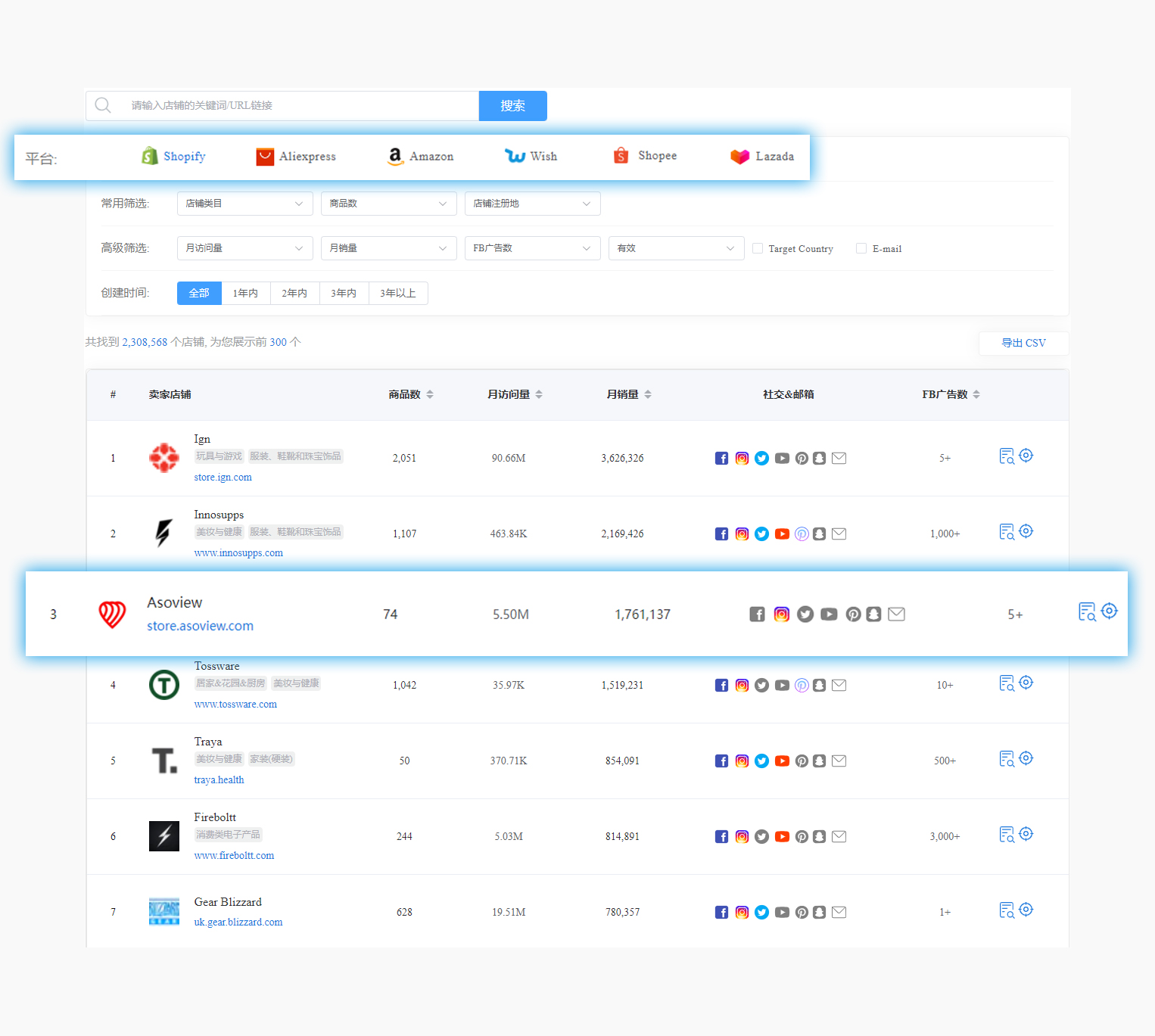Open Gear Blizzard's Twitter icon
The height and width of the screenshot is (1036, 1155).
pyautogui.click(x=762, y=913)
